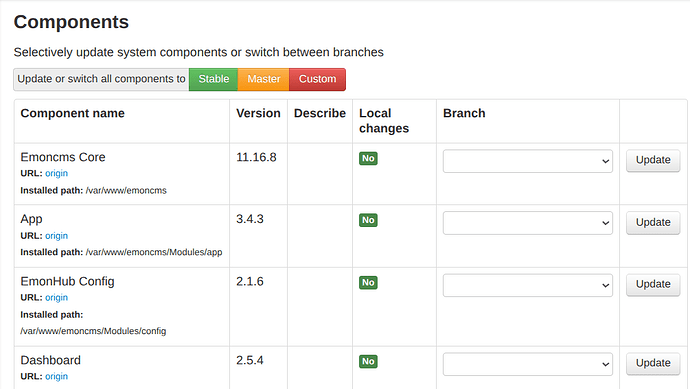Open origin URL link for EmonHub Config
Viewport: 690px width, 389px height.
tap(56, 297)
